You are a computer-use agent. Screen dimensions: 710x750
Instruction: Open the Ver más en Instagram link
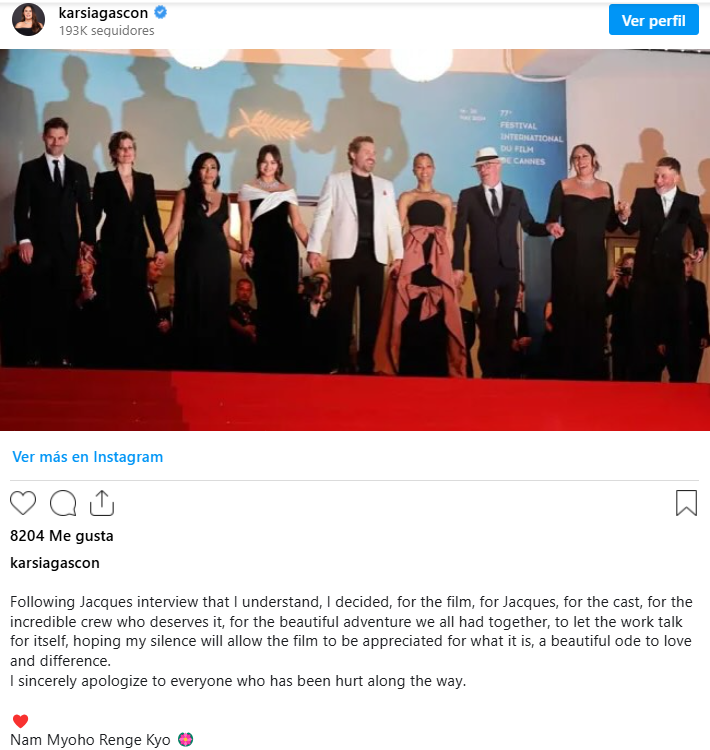coord(88,457)
